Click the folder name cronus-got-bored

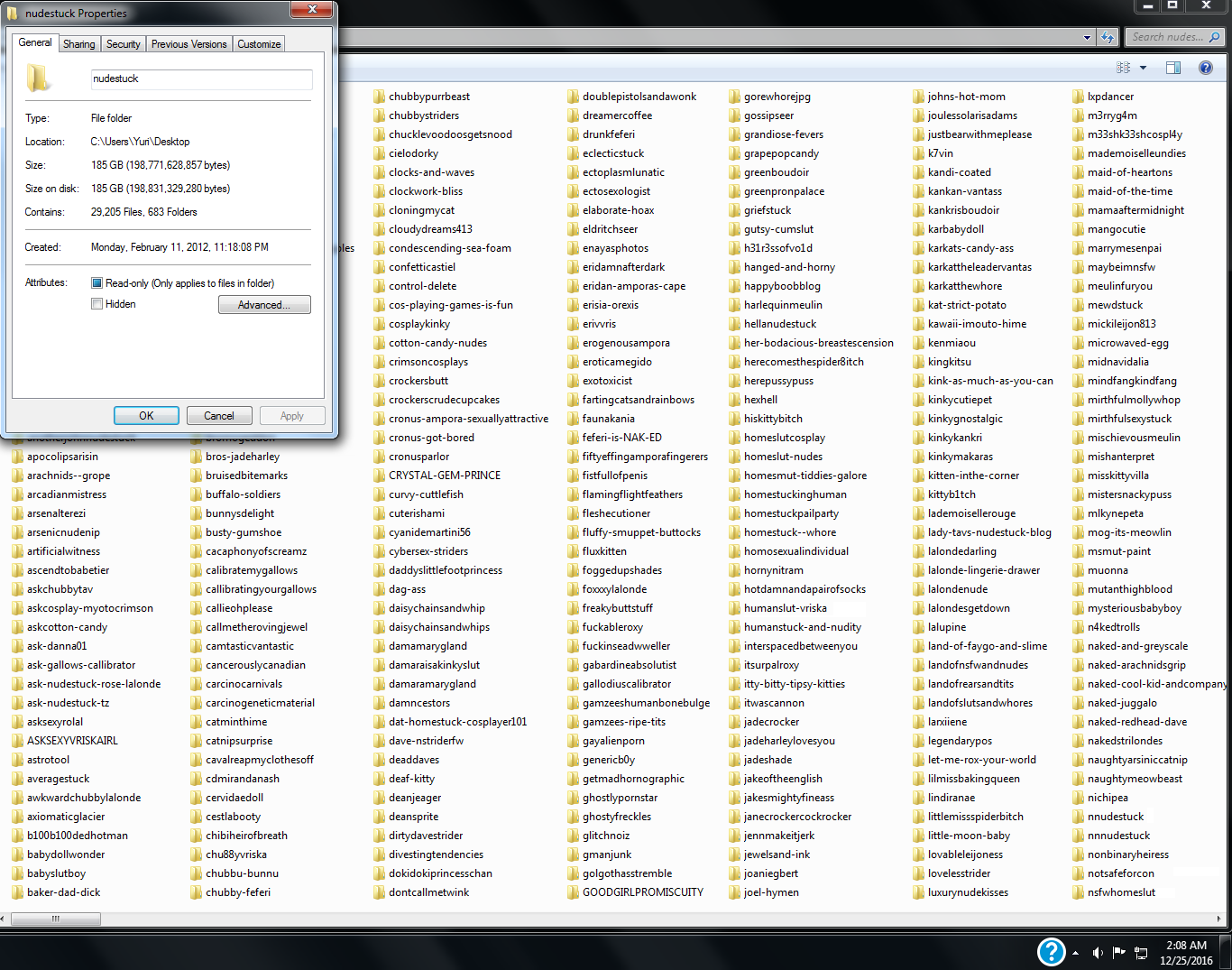(431, 438)
